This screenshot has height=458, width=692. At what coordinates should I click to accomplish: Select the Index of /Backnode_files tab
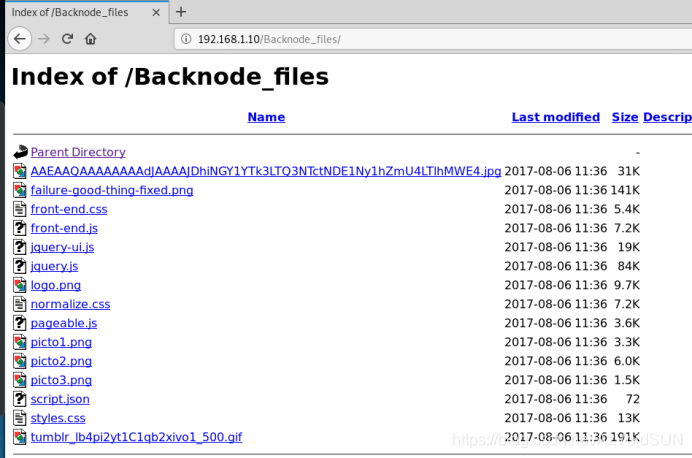[86, 12]
